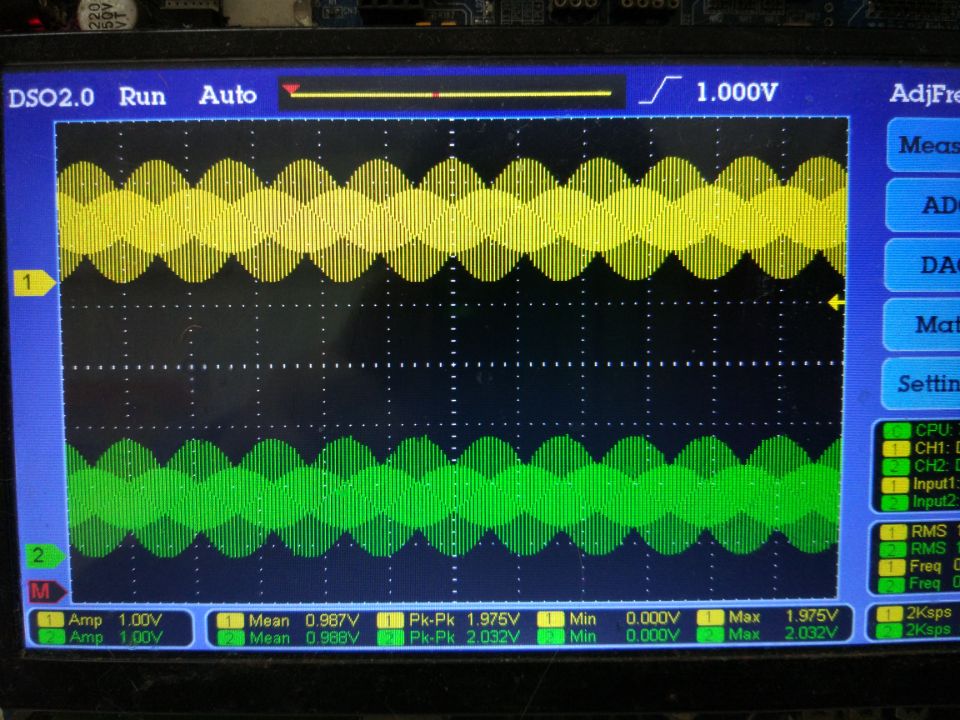The width and height of the screenshot is (960, 720).
Task: Tap the channel 1 Amp 1.00V readout
Action: click(100, 620)
